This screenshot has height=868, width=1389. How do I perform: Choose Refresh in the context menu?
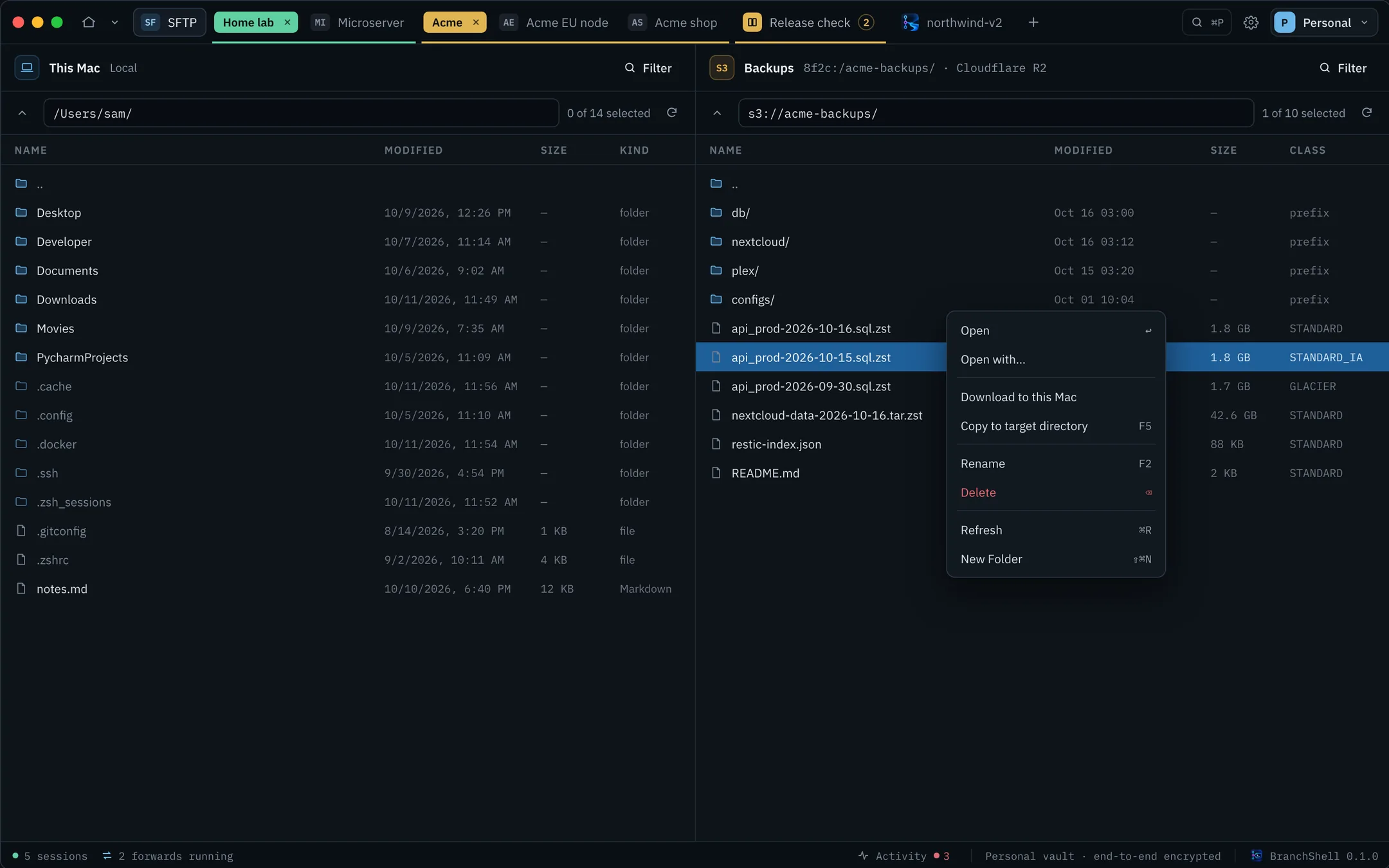pos(1056,530)
